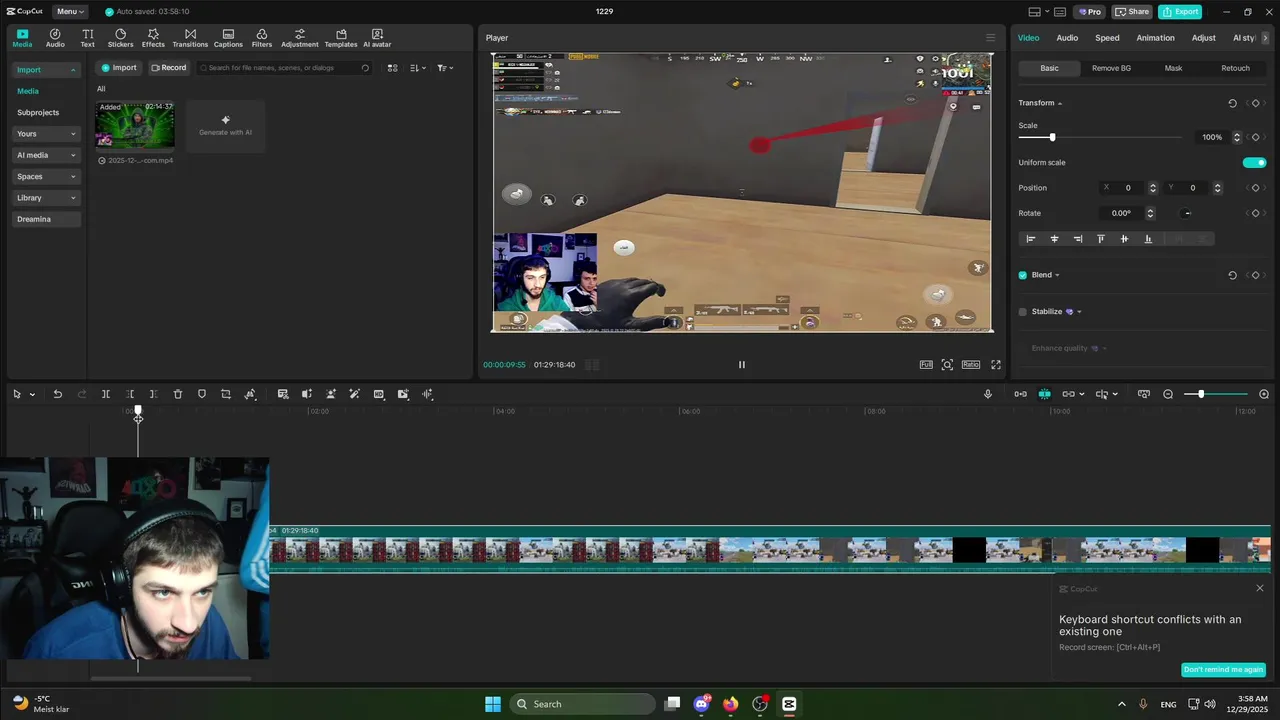Open the Text tool
Viewport: 1280px width, 720px height.
point(88,38)
